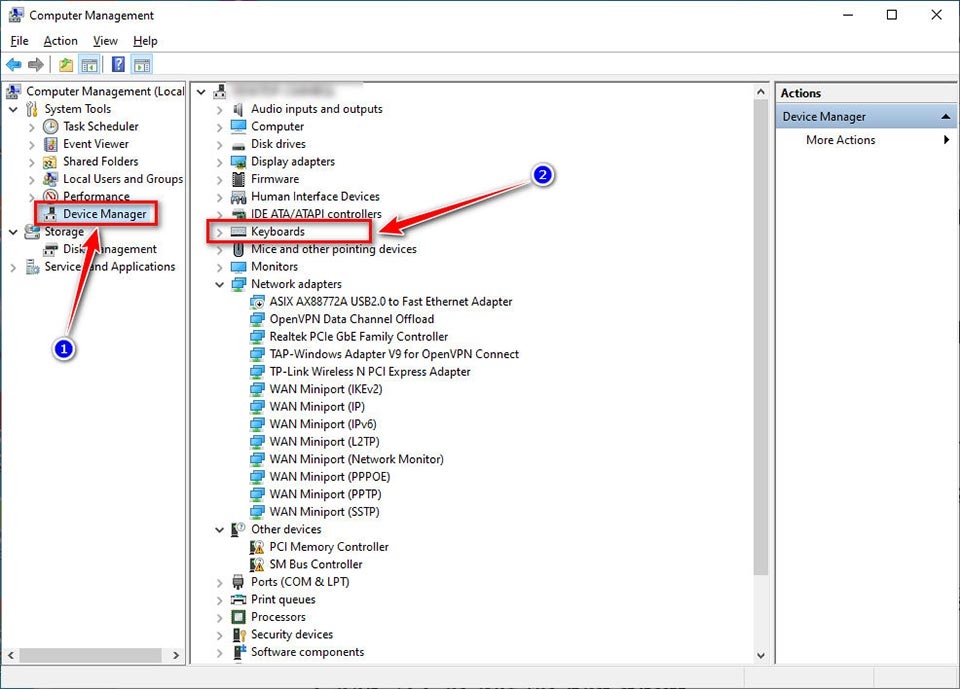Select the Keyboards device category
Viewport: 960px width, 689px height.
tap(277, 232)
